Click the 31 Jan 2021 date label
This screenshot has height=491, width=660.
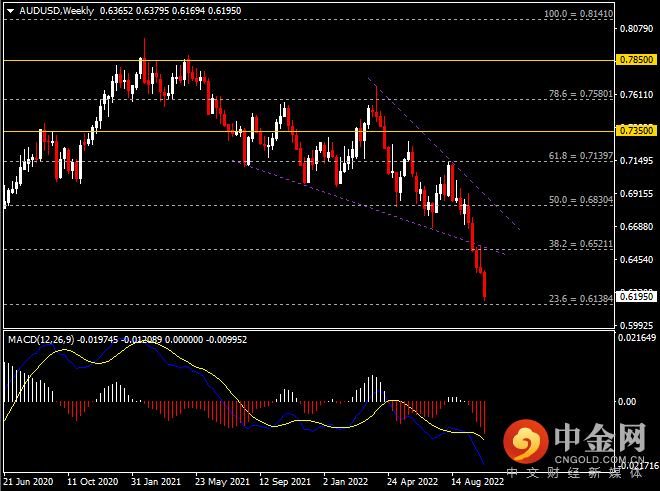pos(156,482)
